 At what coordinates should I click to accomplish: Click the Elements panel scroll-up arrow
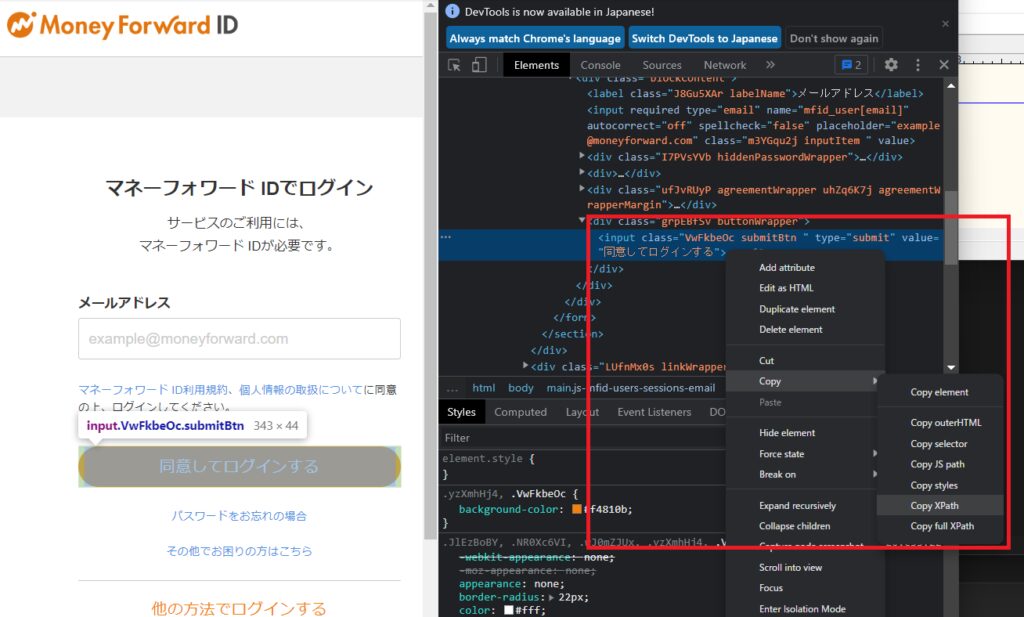click(x=951, y=86)
